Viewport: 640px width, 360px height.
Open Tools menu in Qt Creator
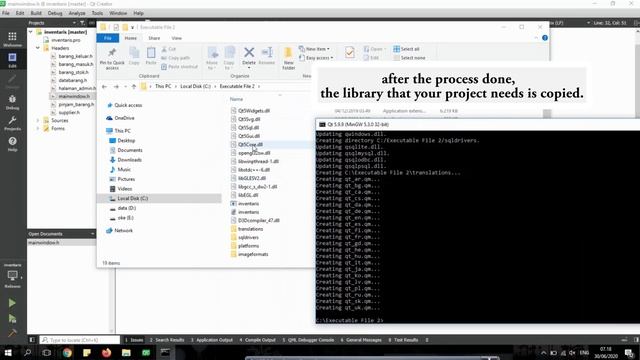(x=97, y=13)
